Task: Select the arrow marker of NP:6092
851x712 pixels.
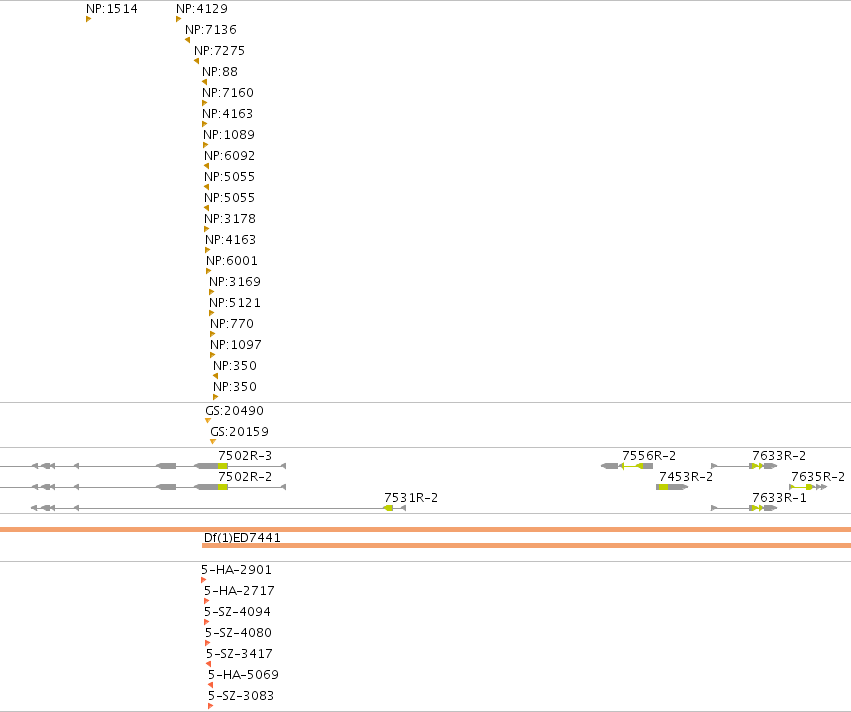Action: (x=206, y=166)
